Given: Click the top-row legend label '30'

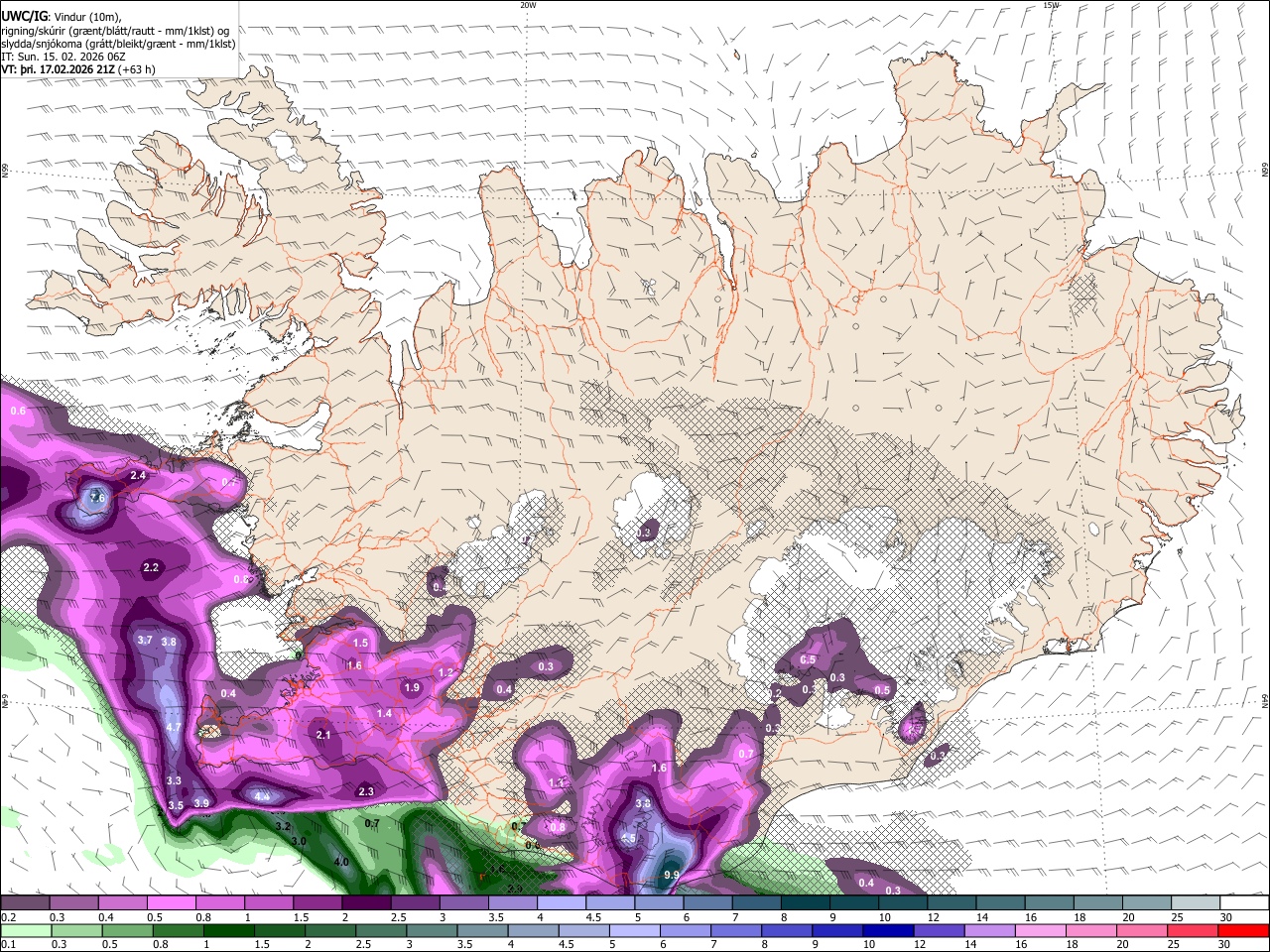Looking at the screenshot, I should pyautogui.click(x=1226, y=917).
